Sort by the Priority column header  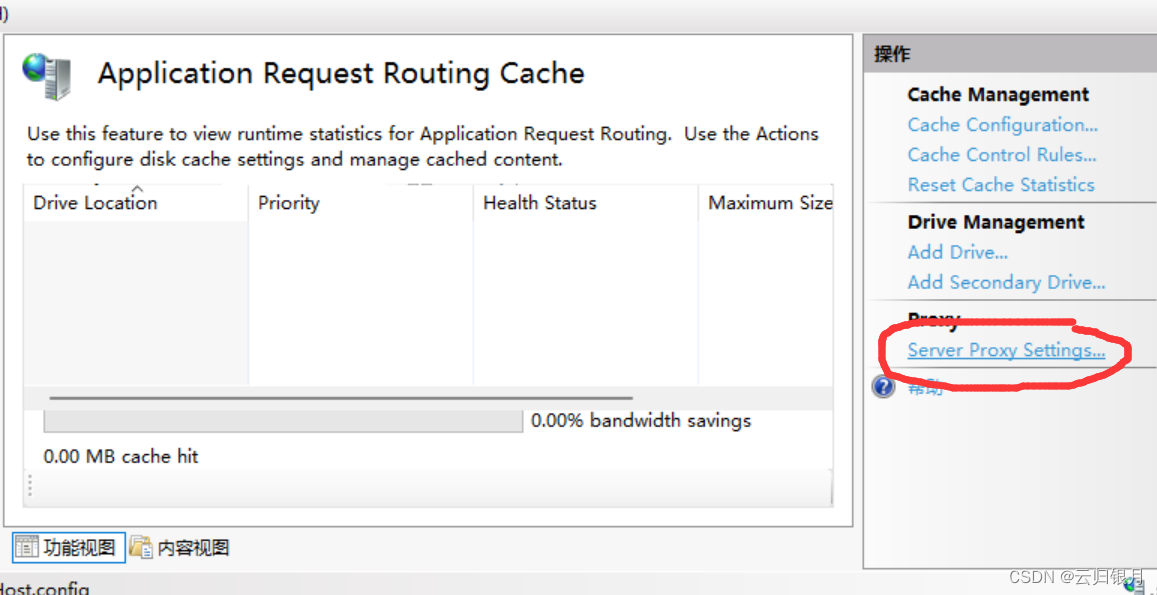point(289,203)
